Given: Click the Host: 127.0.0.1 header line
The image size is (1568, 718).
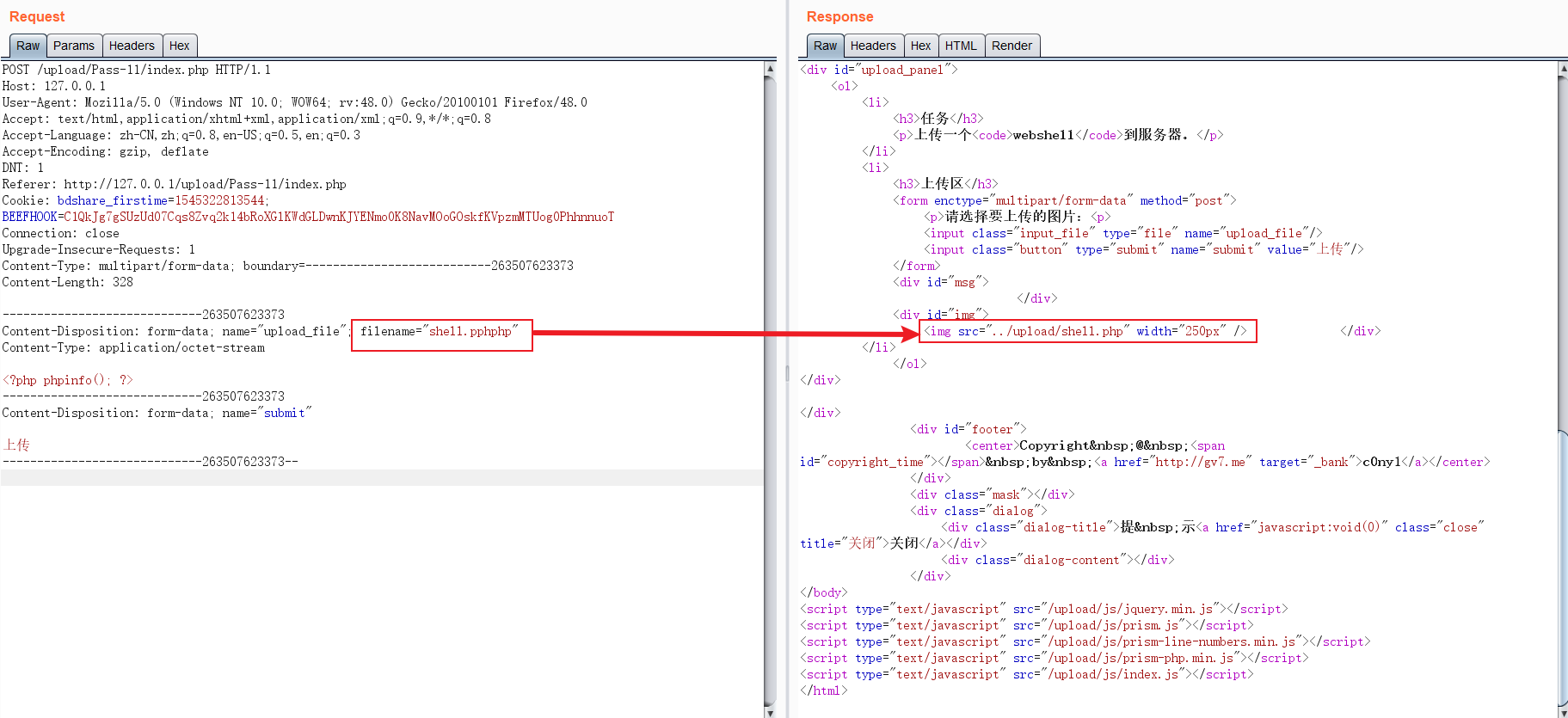Looking at the screenshot, I should (x=54, y=86).
